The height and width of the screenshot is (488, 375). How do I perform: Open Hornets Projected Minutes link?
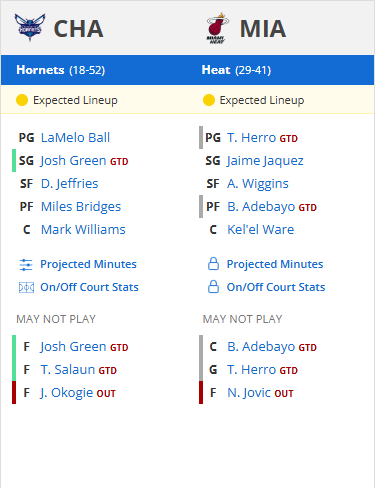pos(88,264)
